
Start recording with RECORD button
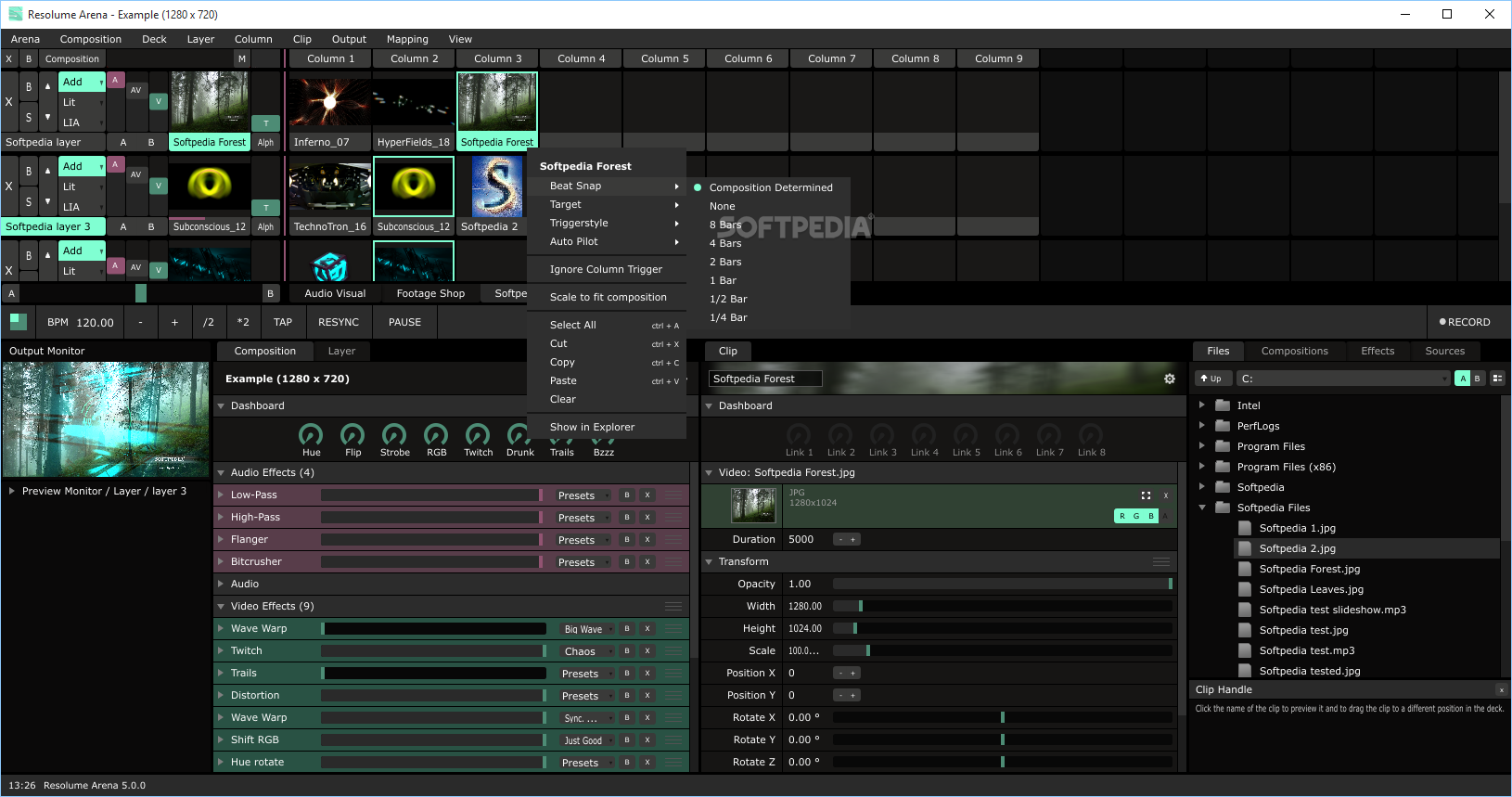click(x=1465, y=322)
